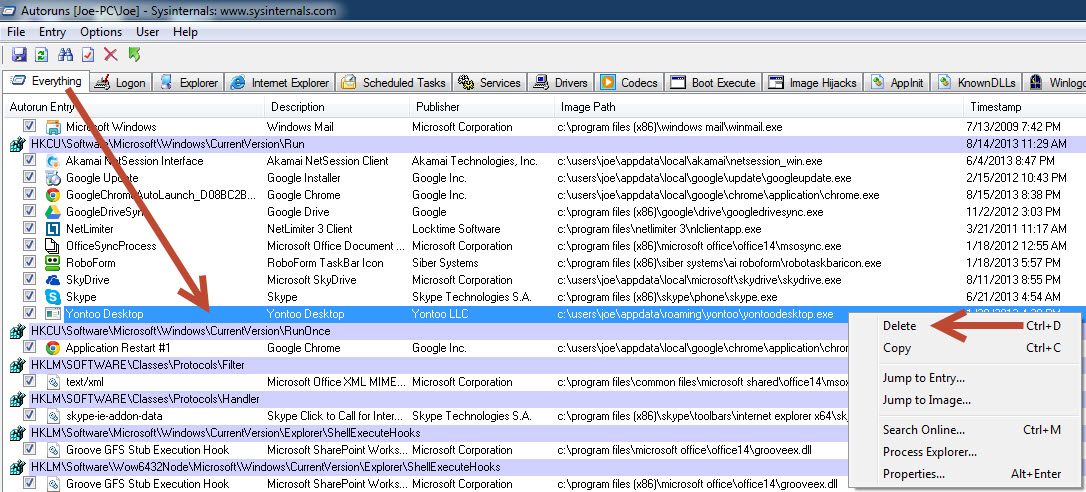Disable the Skype autorun checkbox
The height and width of the screenshot is (492, 1086).
29,296
